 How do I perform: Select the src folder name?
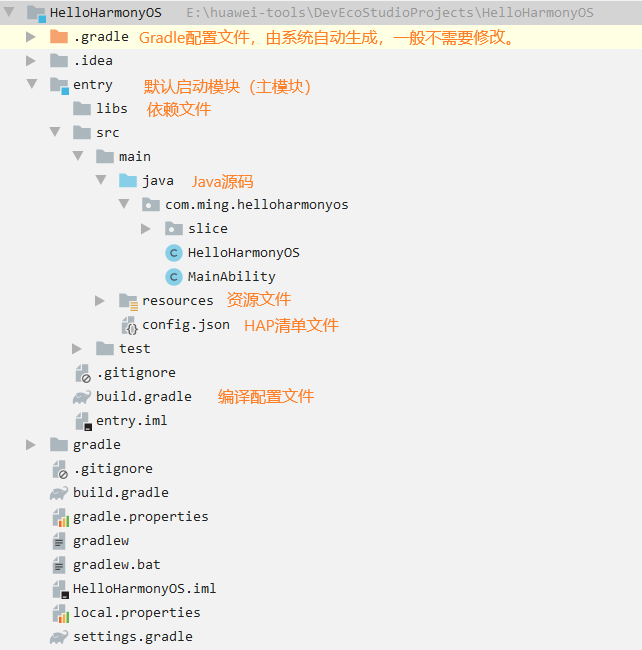pyautogui.click(x=108, y=133)
